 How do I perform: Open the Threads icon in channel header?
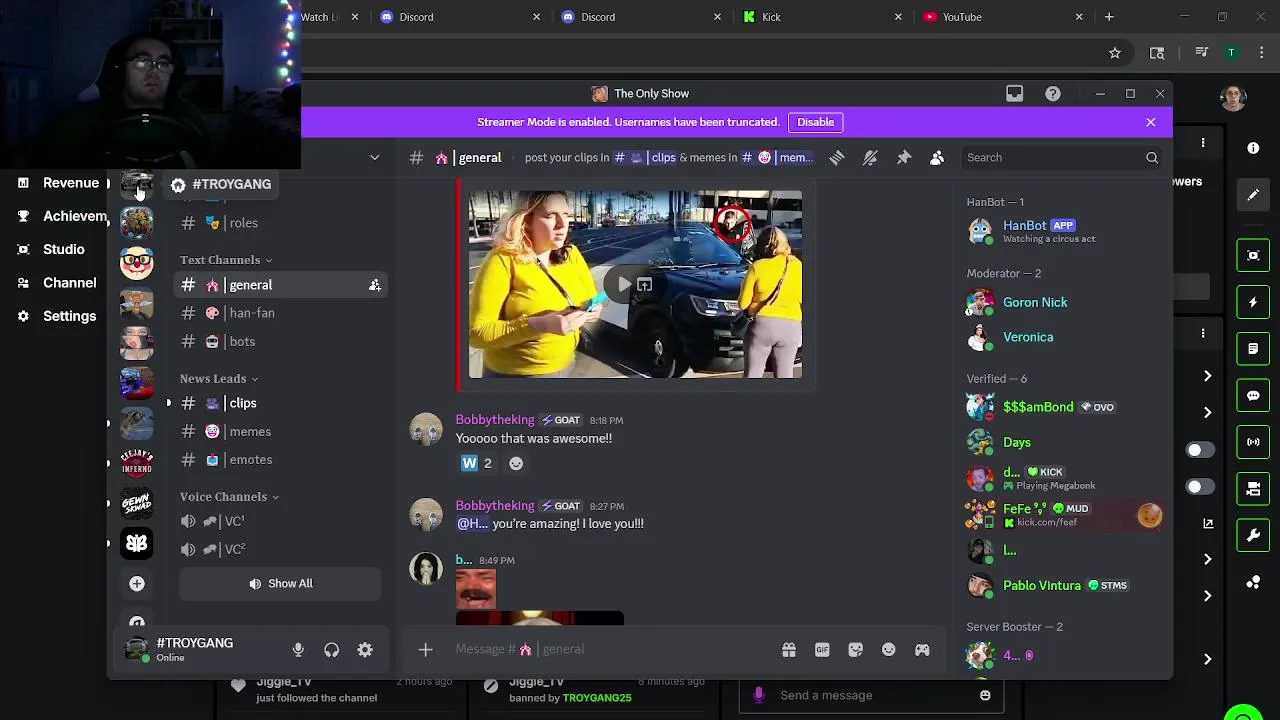[x=836, y=158]
